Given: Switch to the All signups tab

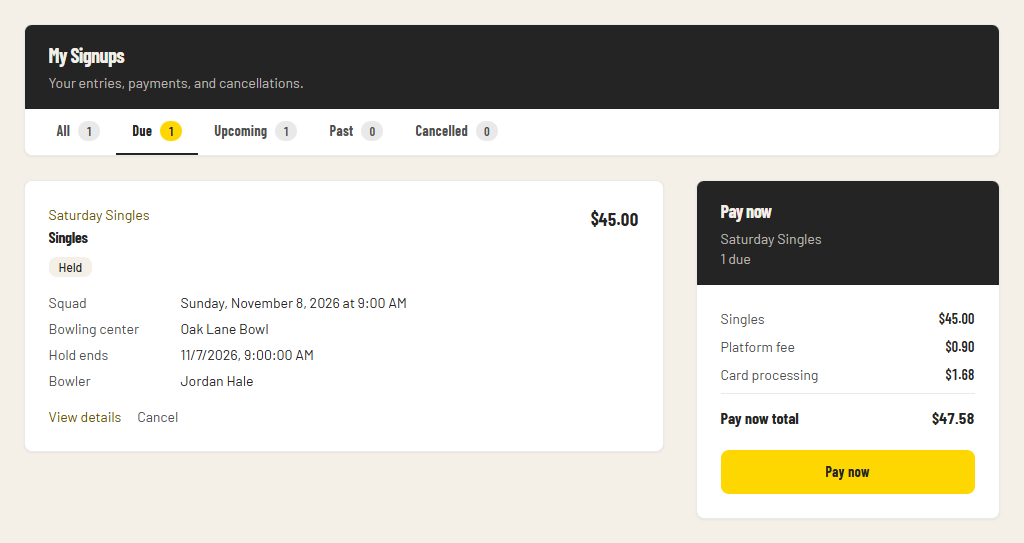Looking at the screenshot, I should [x=78, y=131].
